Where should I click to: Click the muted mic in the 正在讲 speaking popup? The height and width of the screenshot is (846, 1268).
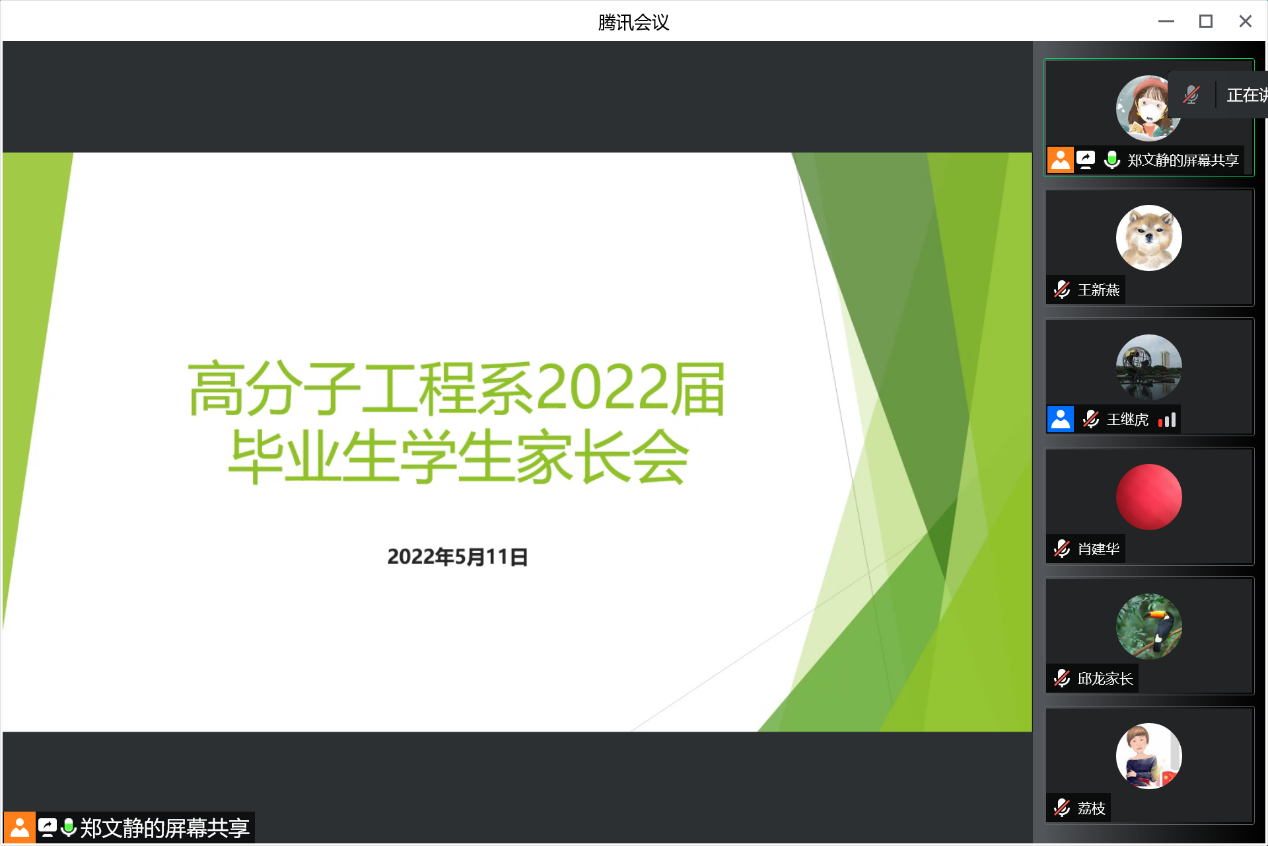pos(1191,95)
